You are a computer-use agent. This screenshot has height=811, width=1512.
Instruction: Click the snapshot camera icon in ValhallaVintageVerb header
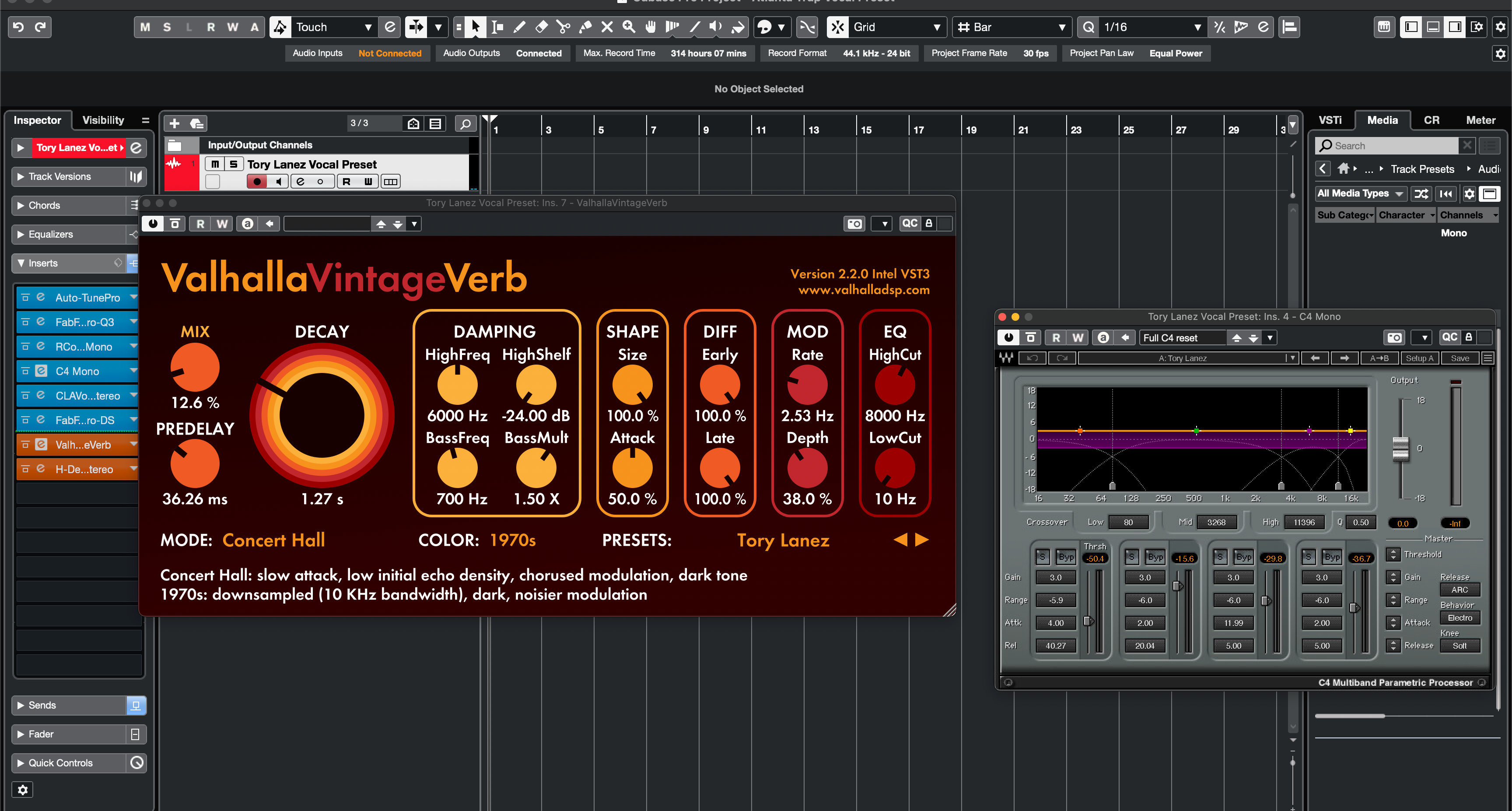point(854,223)
